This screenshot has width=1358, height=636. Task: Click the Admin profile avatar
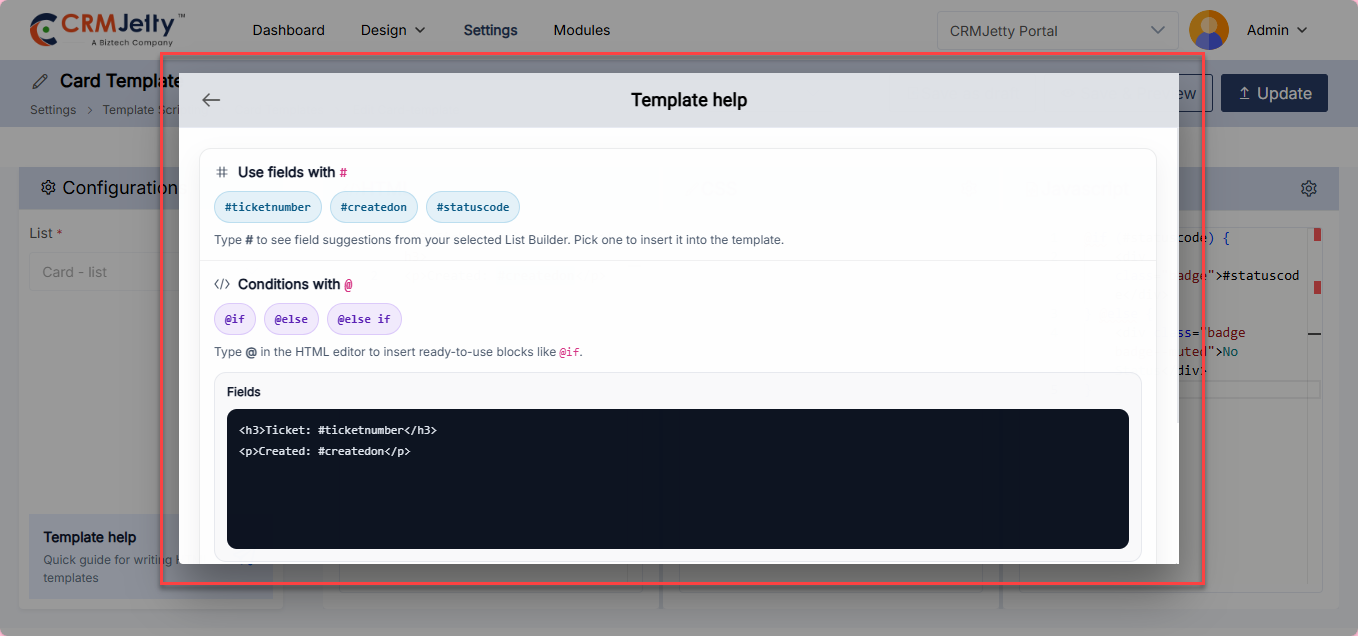click(x=1208, y=30)
